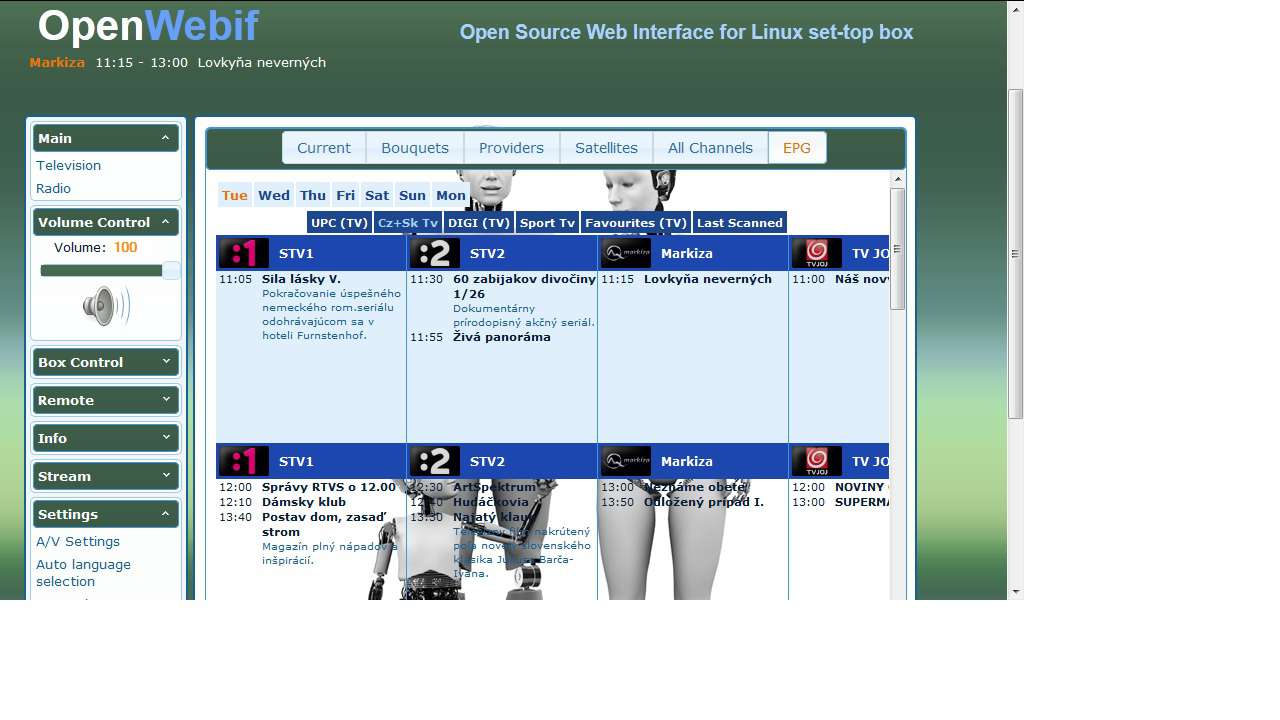Click the OpenWebif logo
Viewport: 1280px width, 720px height.
148,27
